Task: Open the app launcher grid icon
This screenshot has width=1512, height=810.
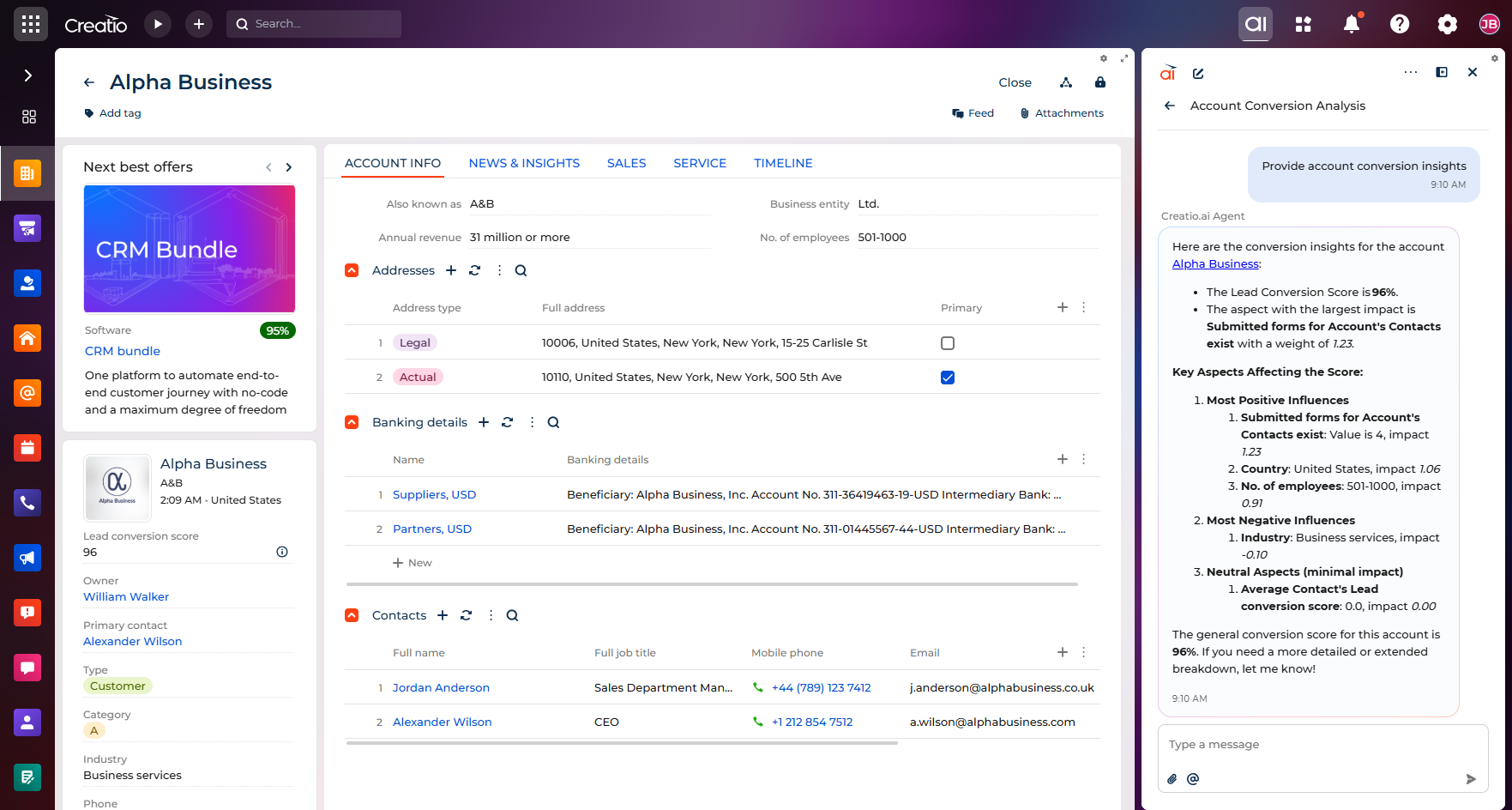Action: click(31, 24)
